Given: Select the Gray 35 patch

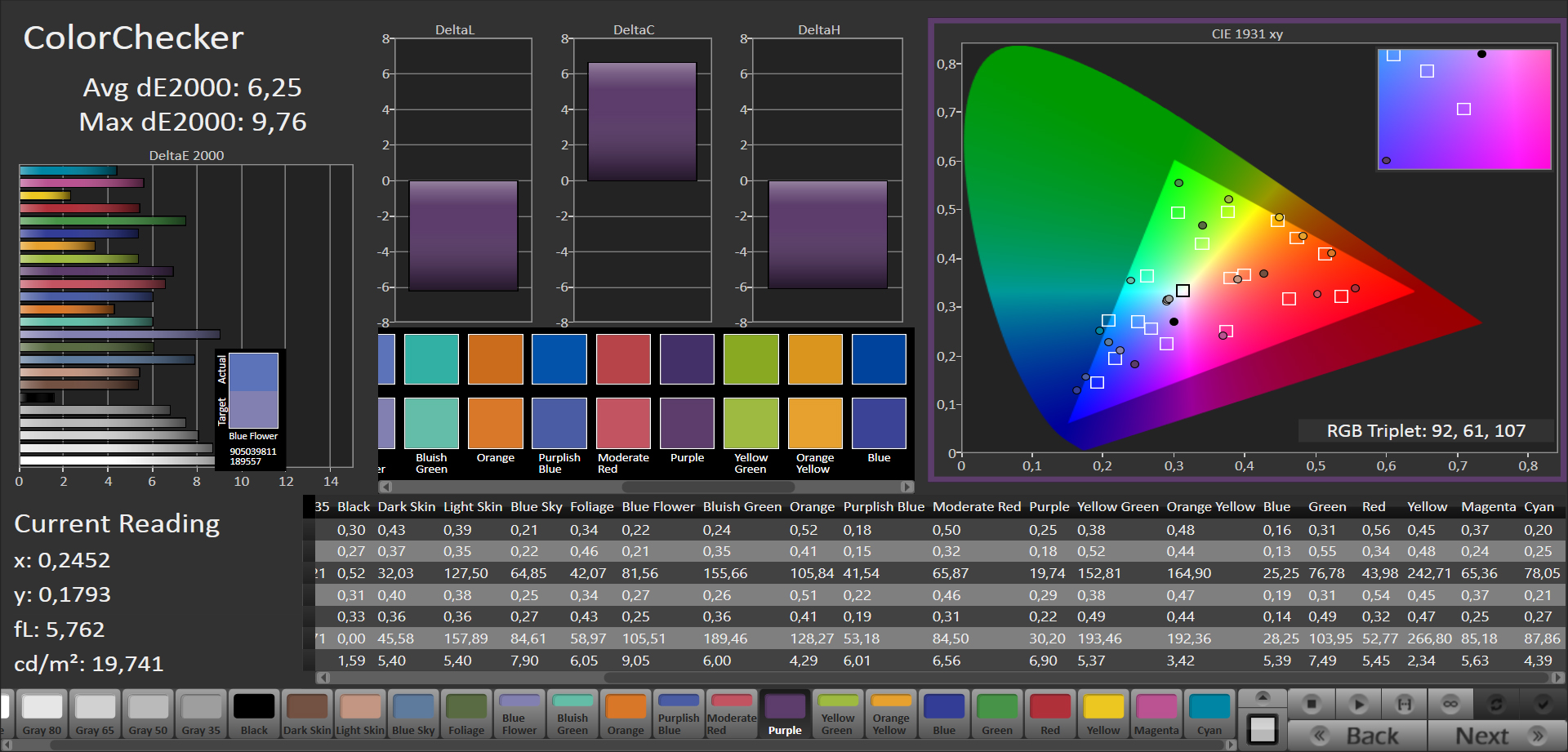Looking at the screenshot, I should (x=201, y=714).
